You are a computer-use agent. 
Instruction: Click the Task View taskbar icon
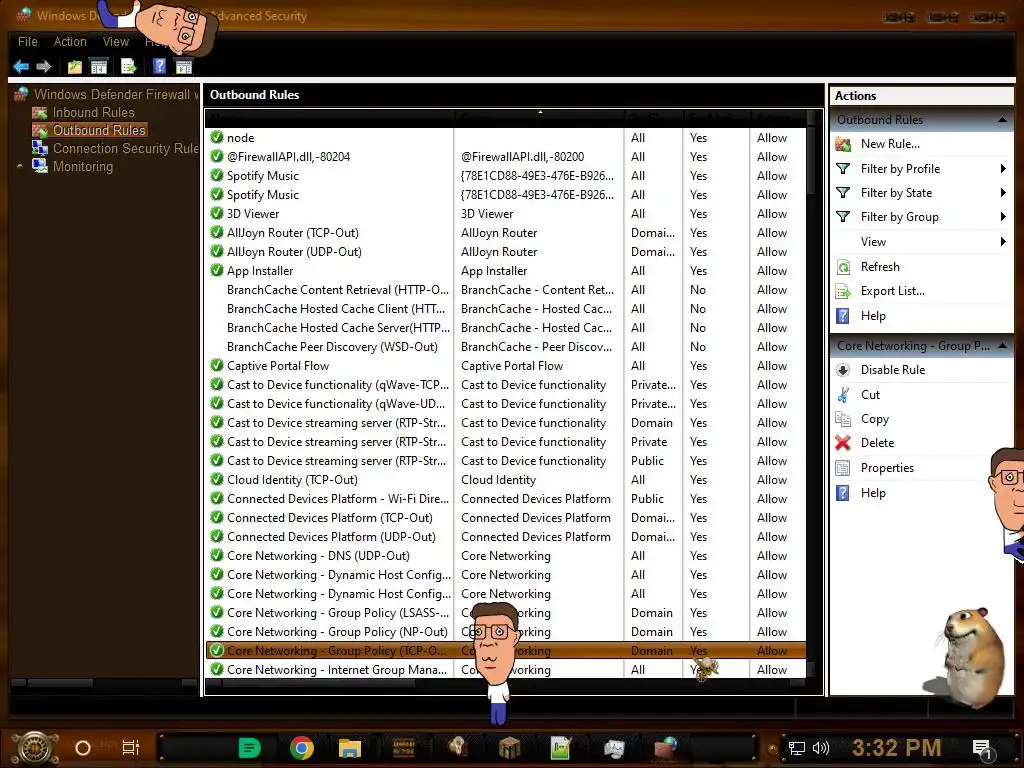[x=131, y=748]
